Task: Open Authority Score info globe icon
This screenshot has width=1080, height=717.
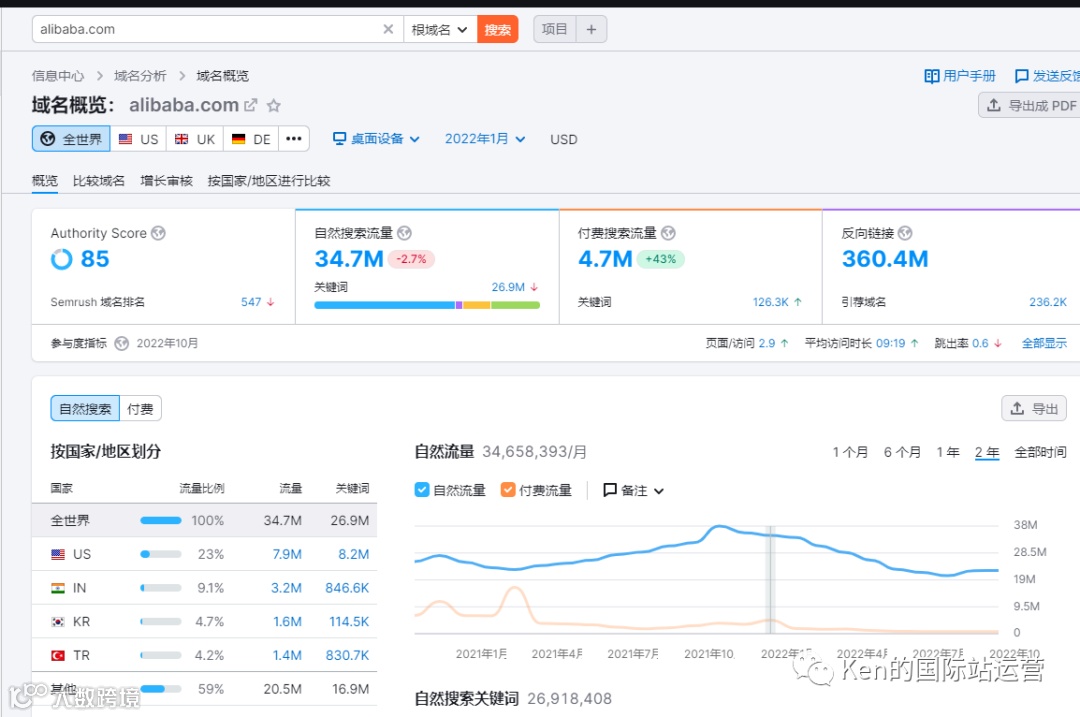Action: 158,233
